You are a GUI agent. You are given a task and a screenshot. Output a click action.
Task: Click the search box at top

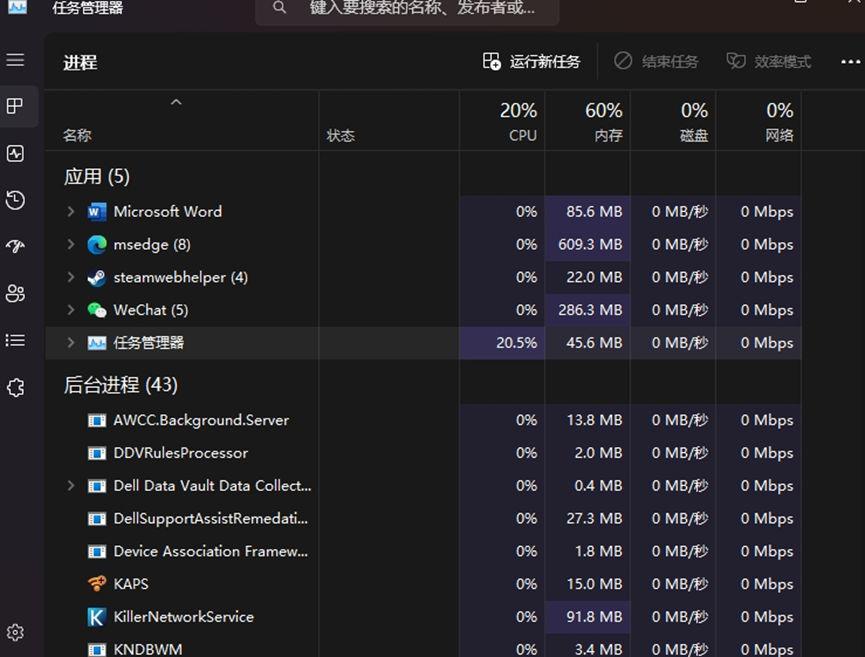coord(400,8)
